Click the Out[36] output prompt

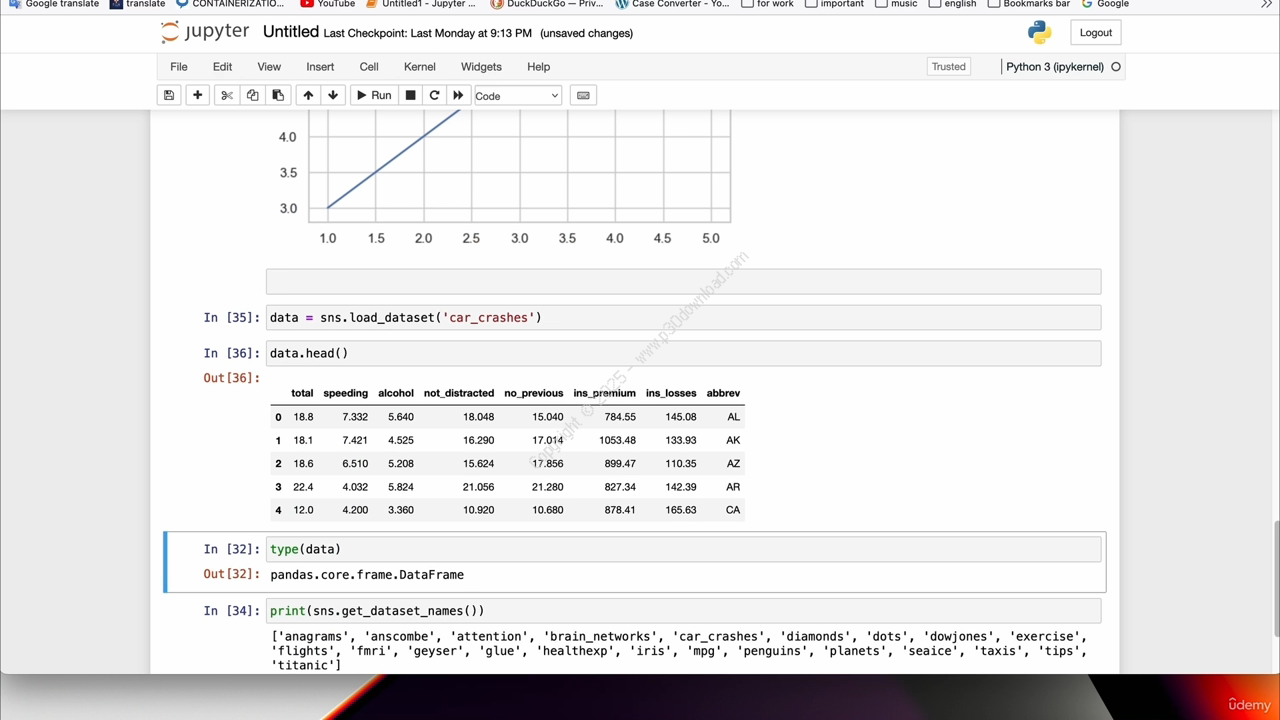231,378
